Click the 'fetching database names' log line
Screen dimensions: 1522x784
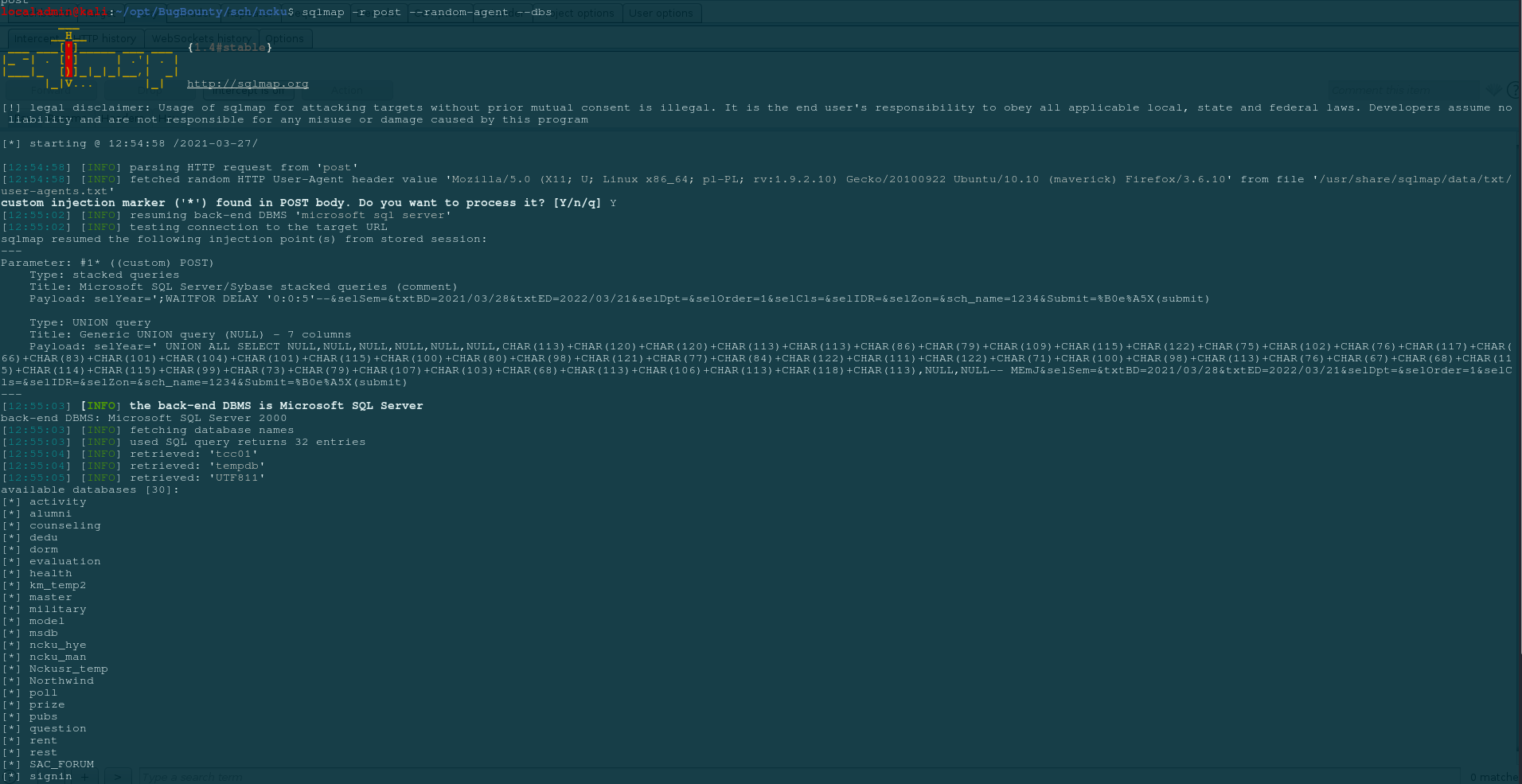click(x=148, y=430)
